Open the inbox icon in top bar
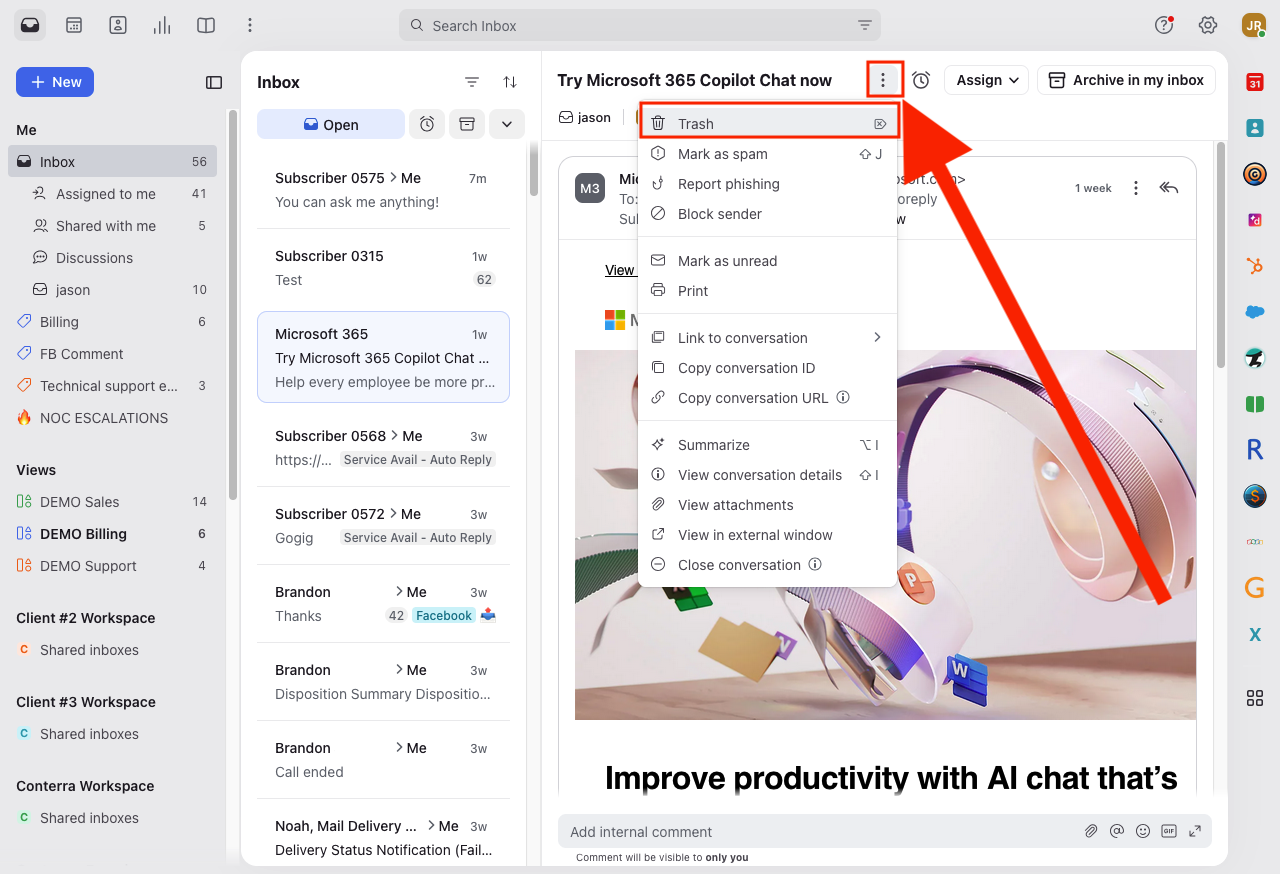This screenshot has height=874, width=1280. point(30,25)
